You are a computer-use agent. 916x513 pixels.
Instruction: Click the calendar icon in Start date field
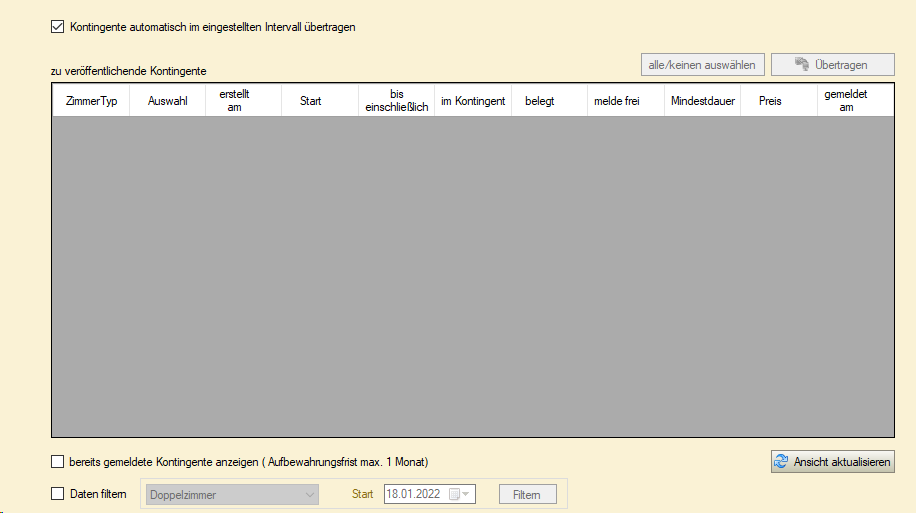coord(454,494)
